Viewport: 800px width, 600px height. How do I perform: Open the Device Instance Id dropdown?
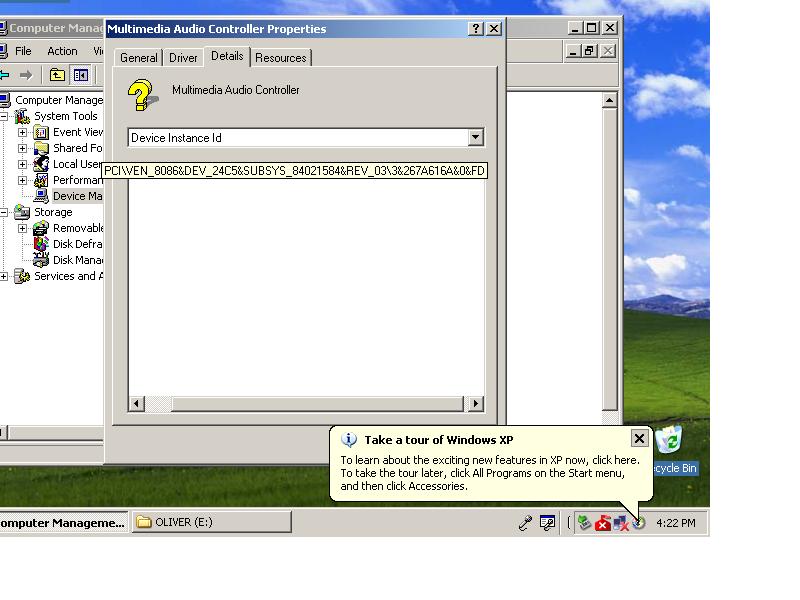point(475,137)
